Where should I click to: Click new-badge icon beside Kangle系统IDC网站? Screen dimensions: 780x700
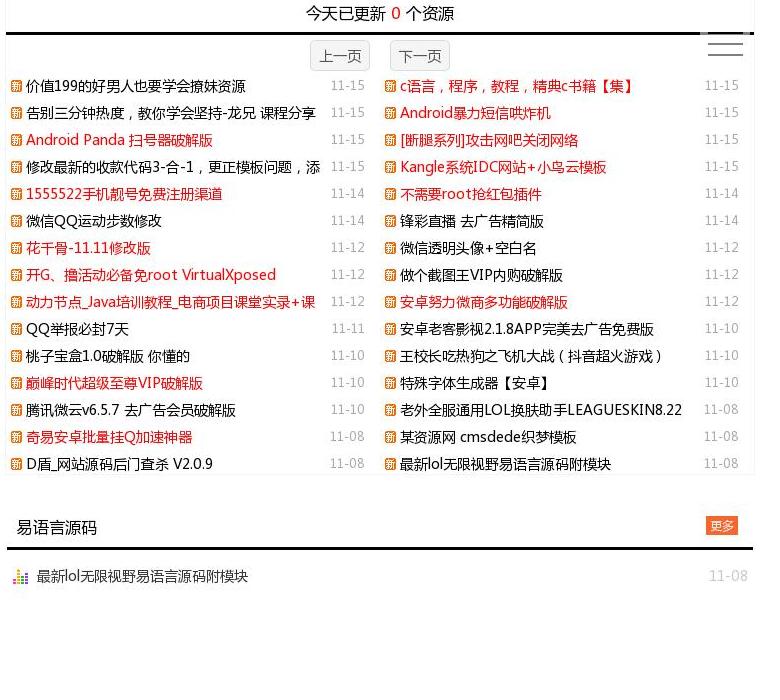pos(390,167)
